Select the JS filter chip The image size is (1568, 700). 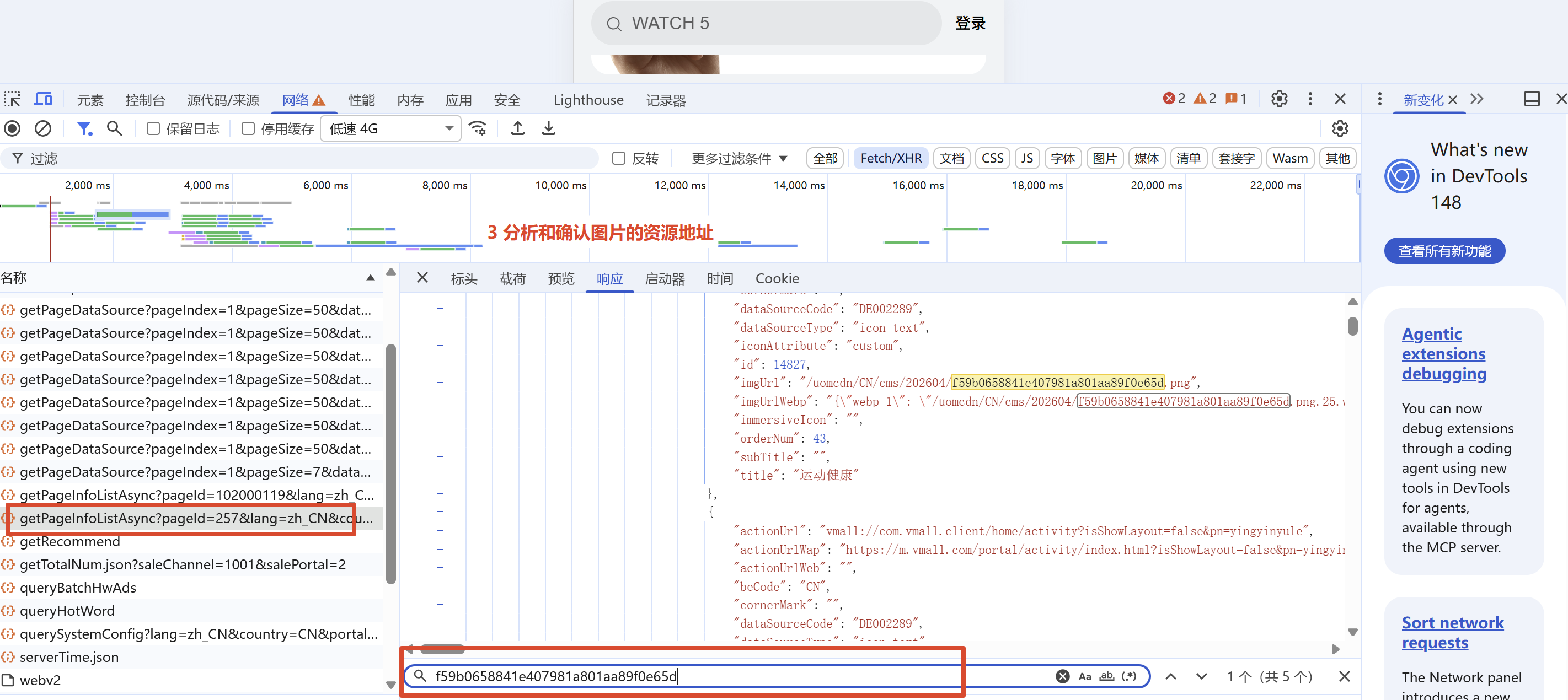click(x=1026, y=158)
